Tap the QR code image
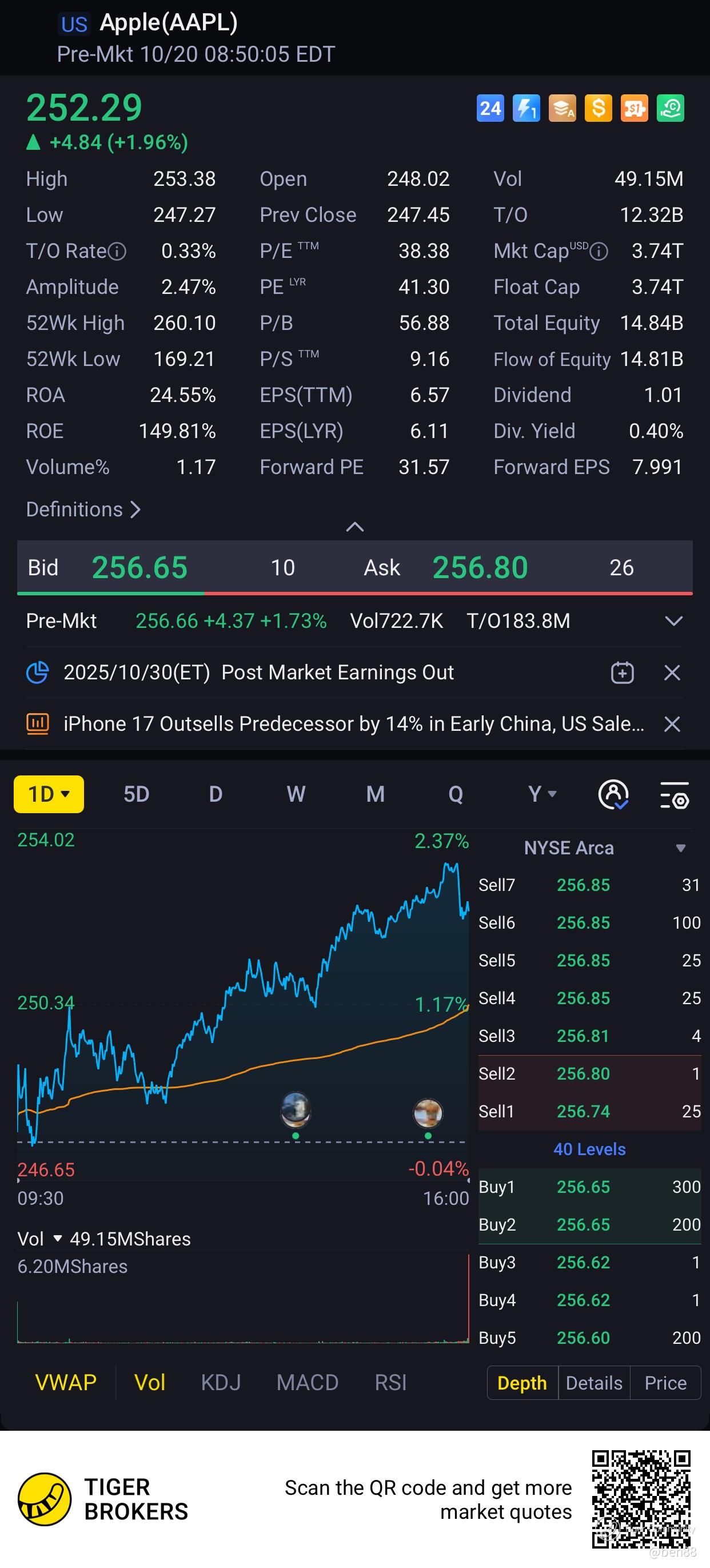The image size is (710, 1568). click(x=641, y=1499)
